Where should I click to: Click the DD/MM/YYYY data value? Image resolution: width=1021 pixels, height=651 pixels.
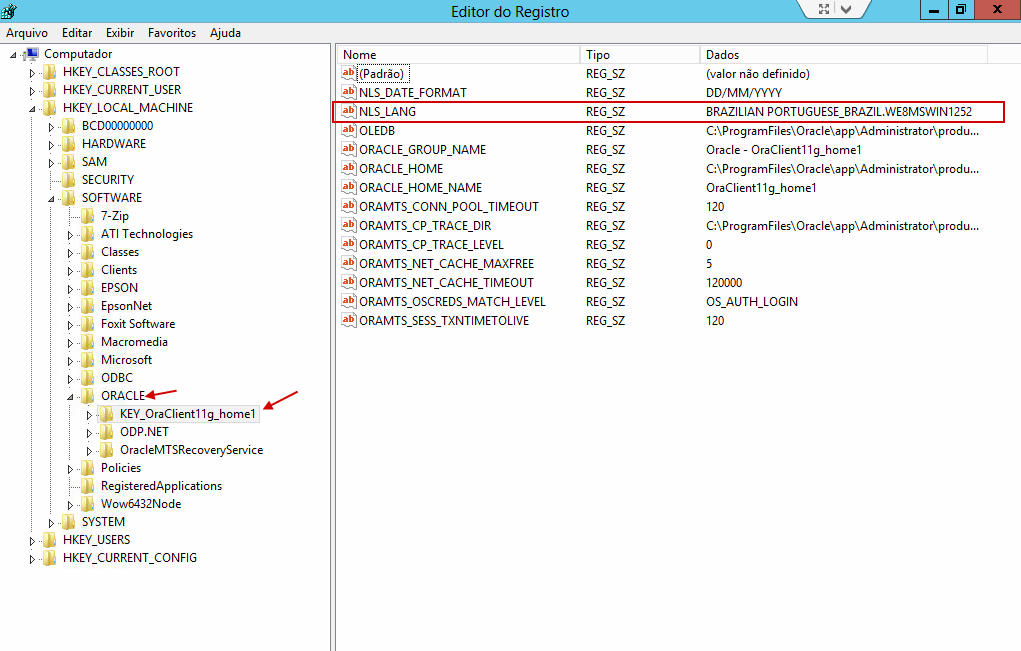(744, 92)
